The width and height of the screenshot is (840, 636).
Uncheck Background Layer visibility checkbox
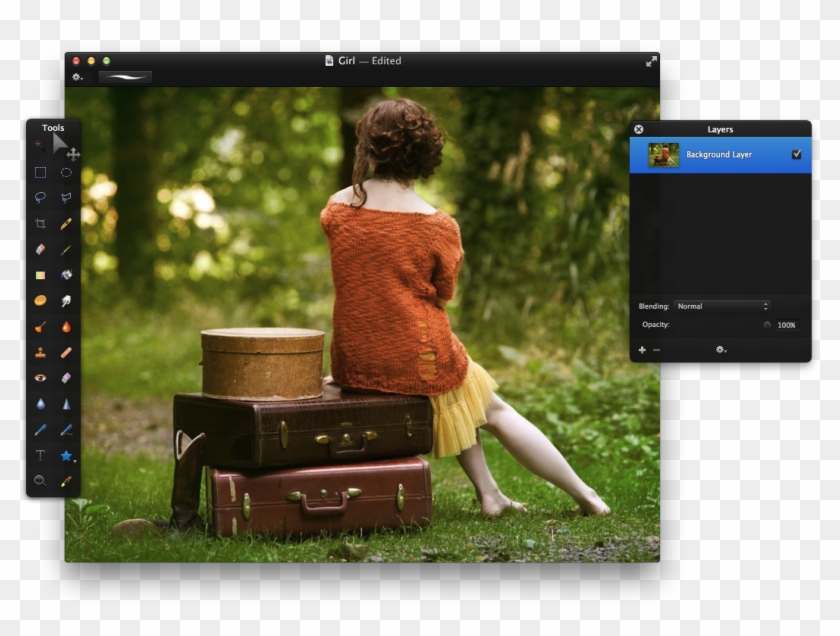tap(796, 155)
